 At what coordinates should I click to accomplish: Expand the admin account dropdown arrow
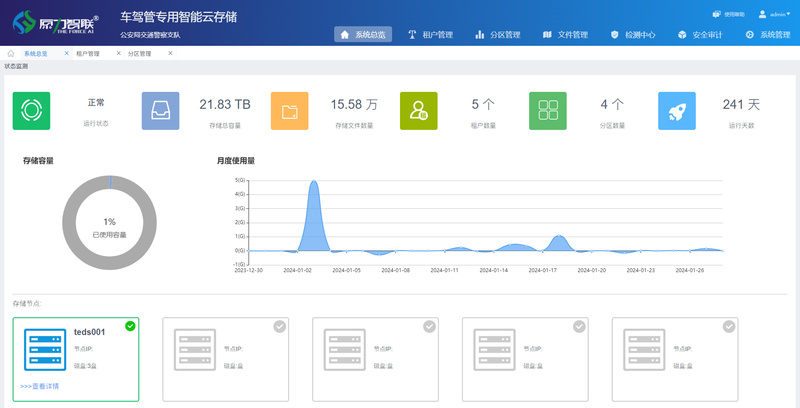(x=788, y=14)
